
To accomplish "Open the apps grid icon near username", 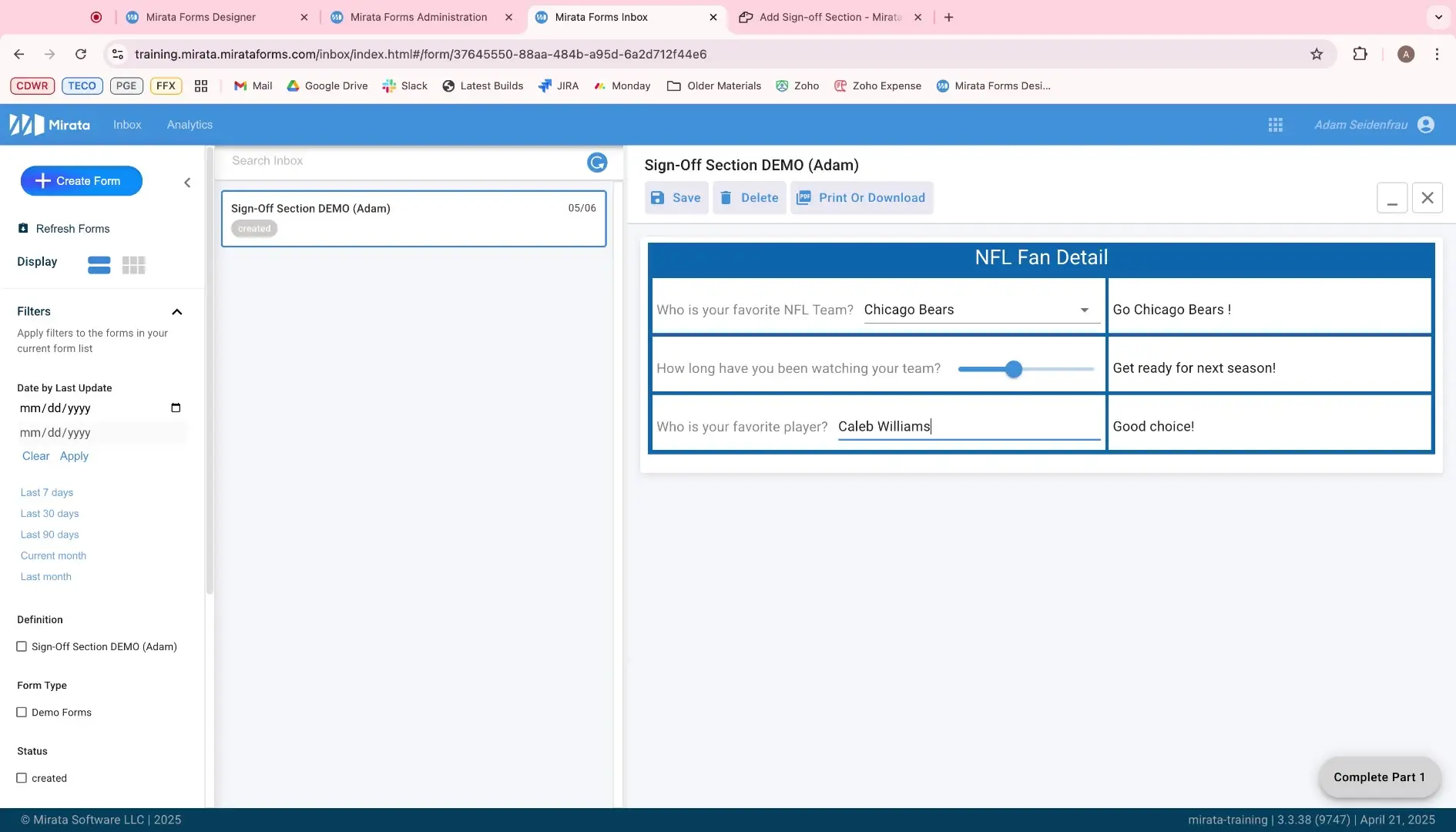I will click(x=1275, y=124).
